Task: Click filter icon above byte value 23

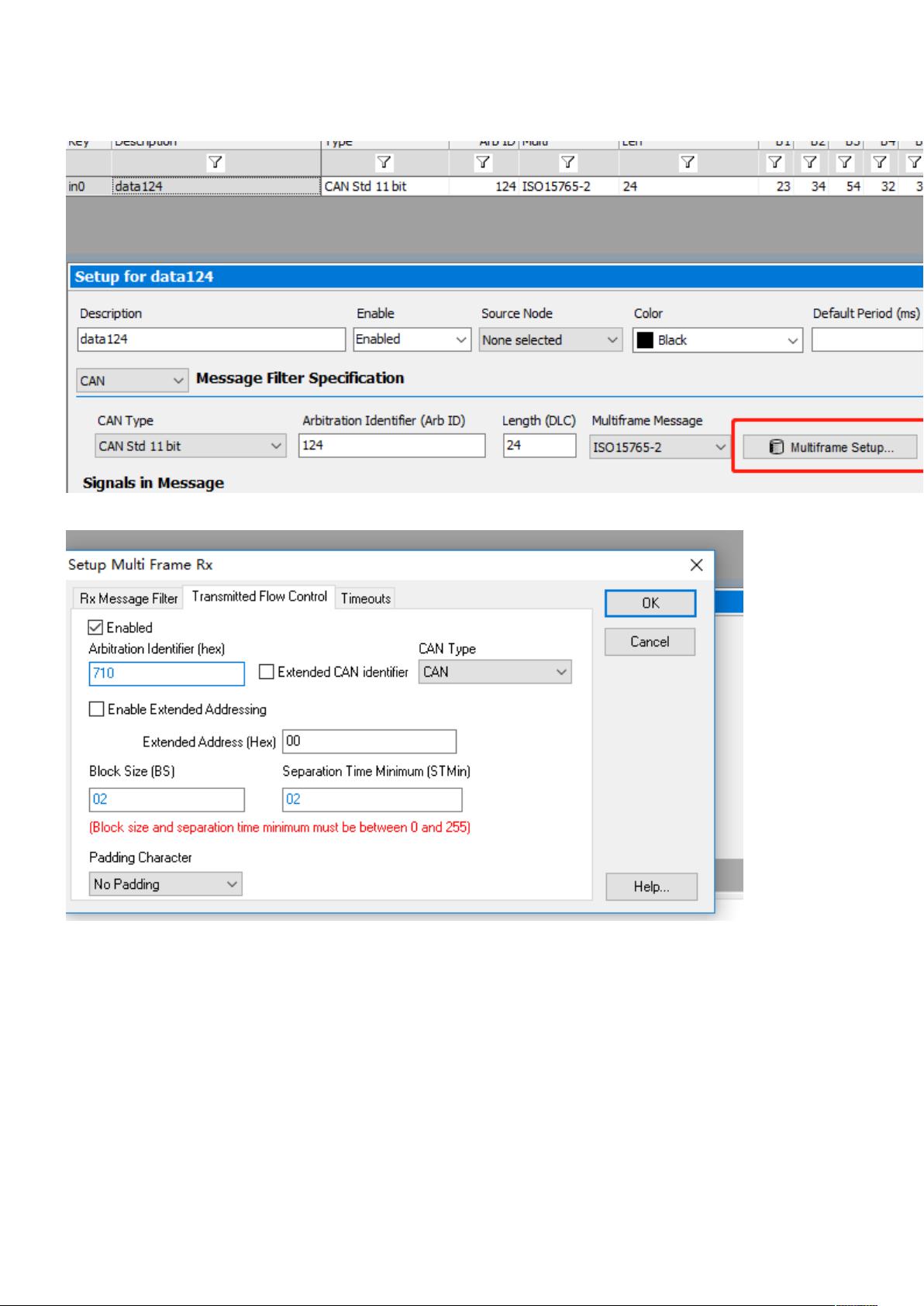Action: click(775, 163)
